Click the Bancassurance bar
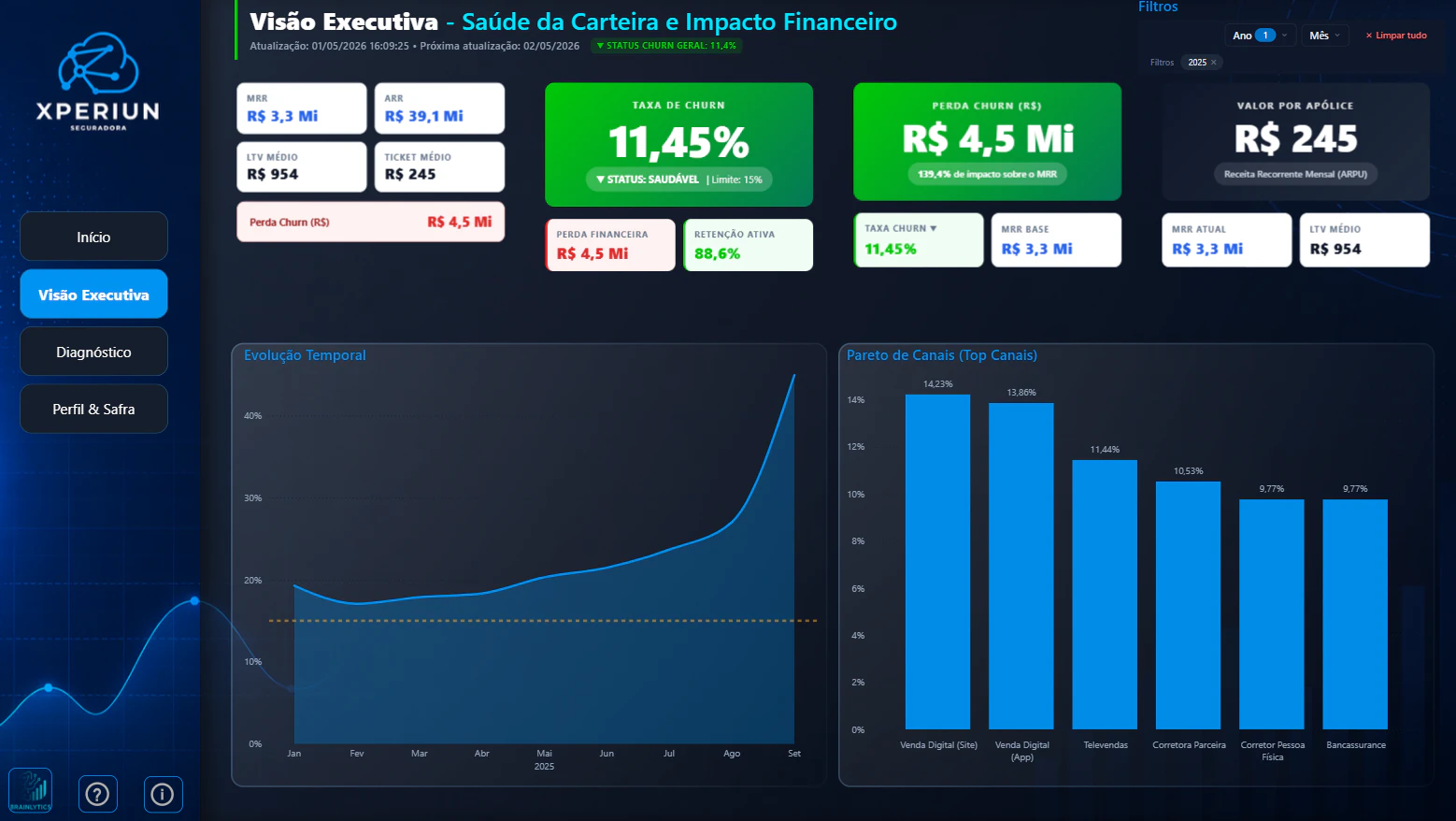Screen dimensions: 1456x821 pyautogui.click(x=1355, y=614)
